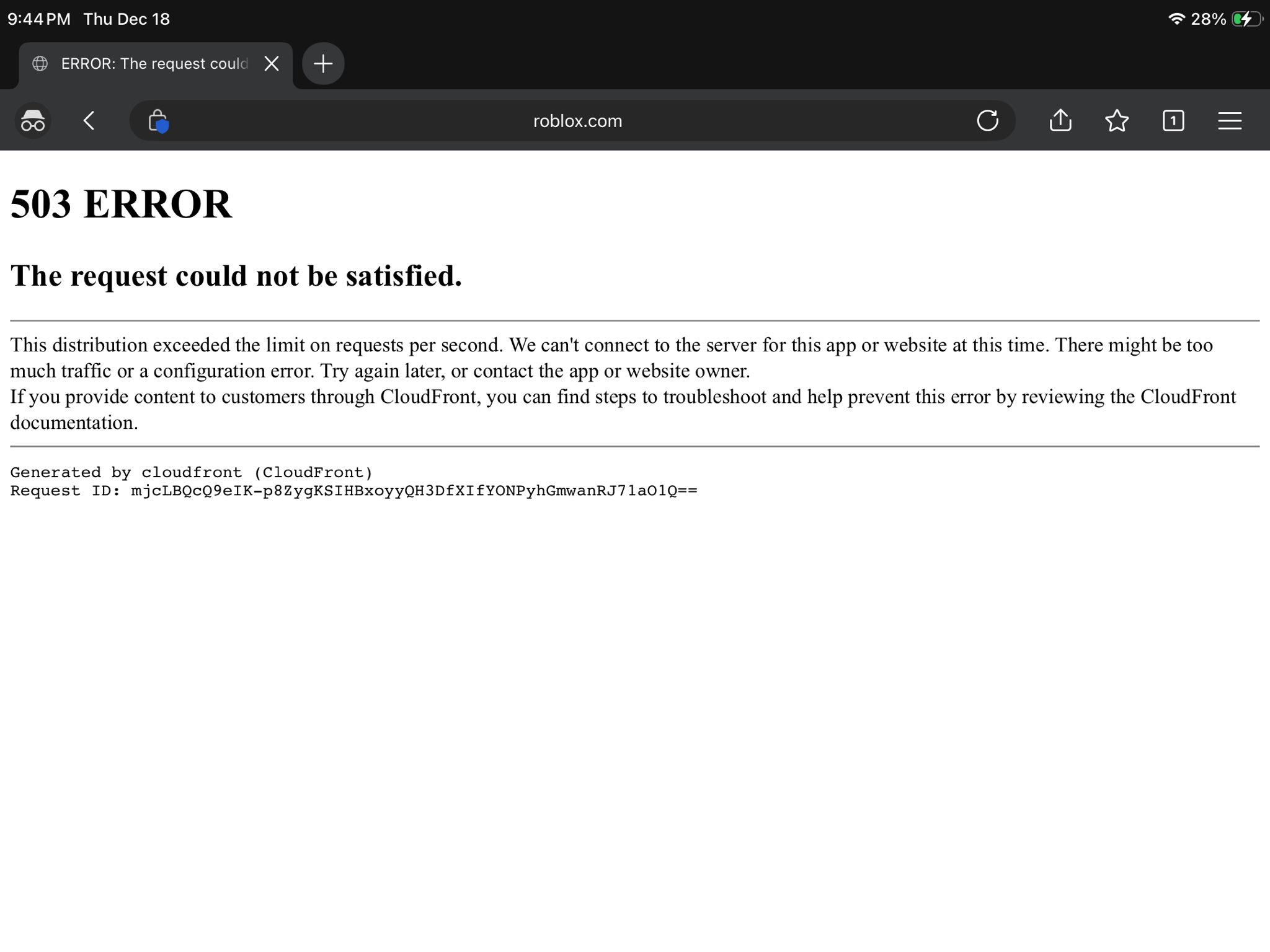
Task: Tap the private browsing glasses icon
Action: pyautogui.click(x=33, y=120)
